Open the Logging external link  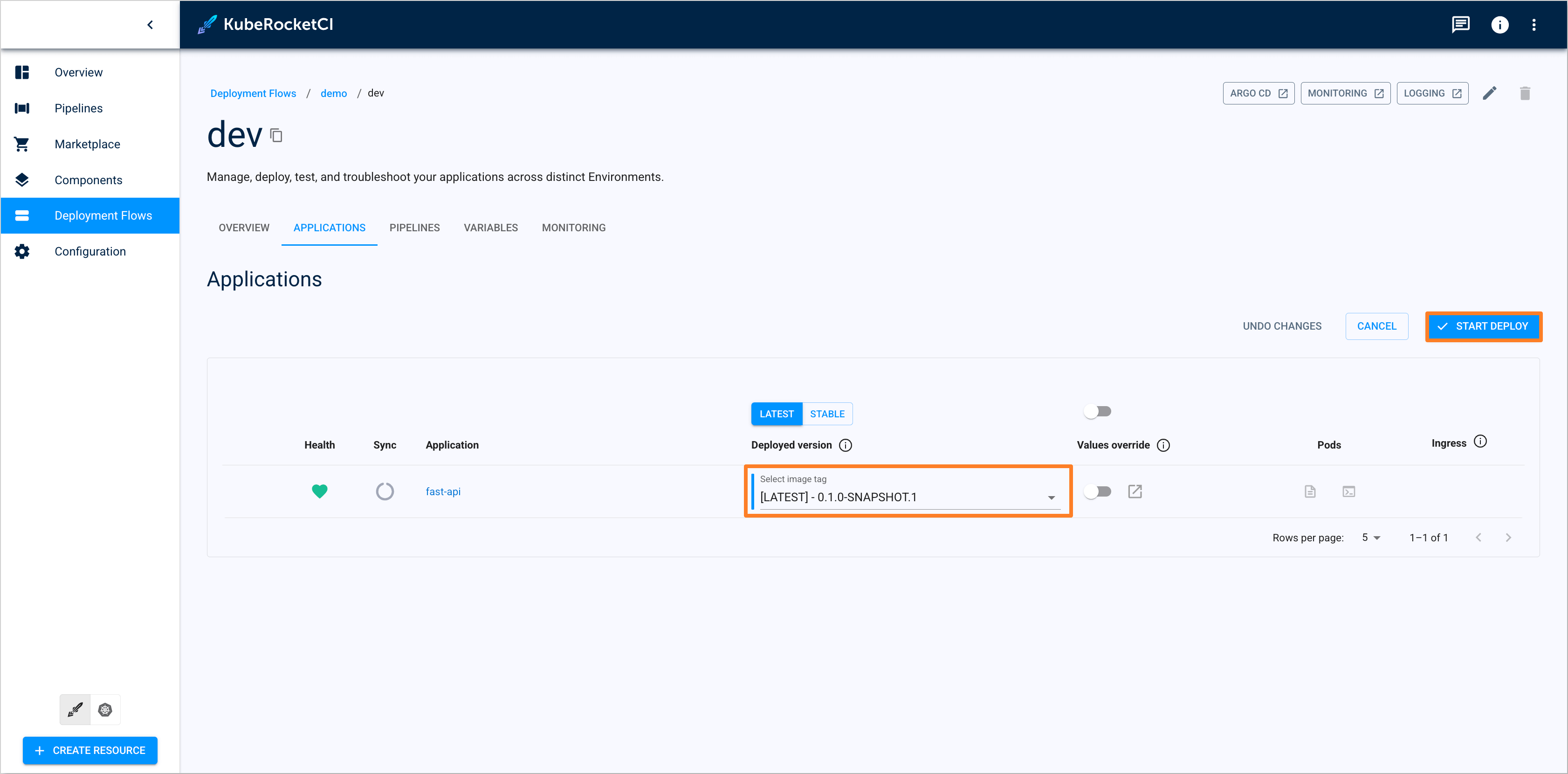(x=1432, y=93)
